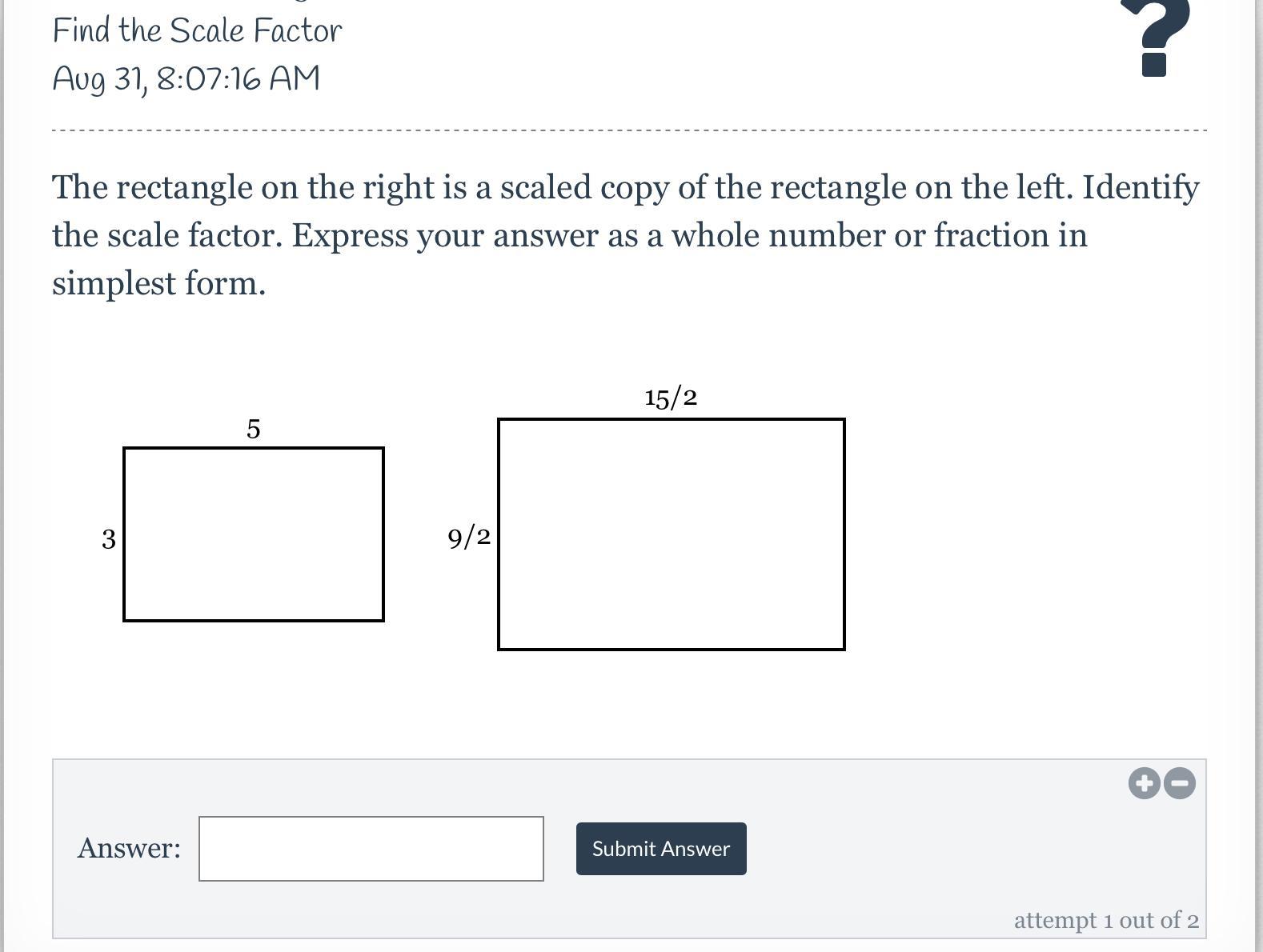Click the attempt 1 out of 2 text
Viewport: 1263px width, 952px height.
(x=1106, y=920)
